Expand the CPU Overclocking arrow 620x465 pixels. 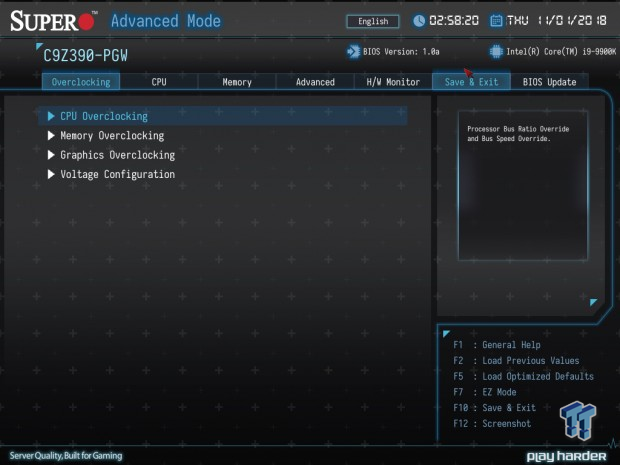(52, 116)
